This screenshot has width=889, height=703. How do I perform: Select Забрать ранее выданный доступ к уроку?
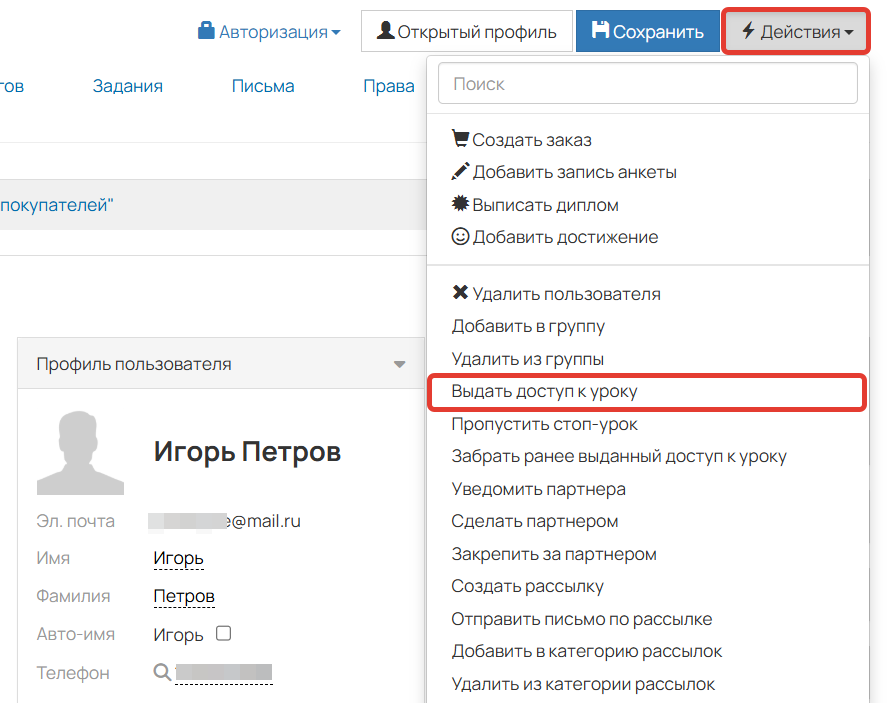pyautogui.click(x=619, y=456)
